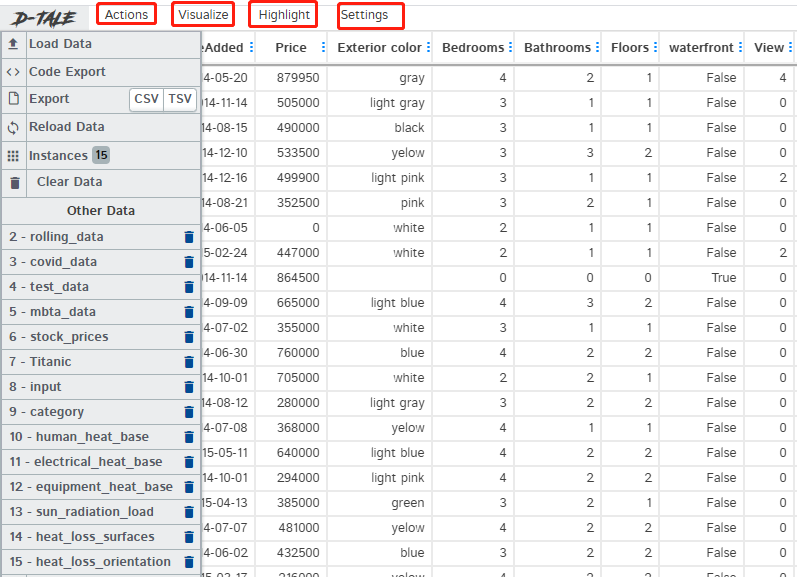The height and width of the screenshot is (577, 797).
Task: Delete human_heat_base dataset via trash icon
Action: 189,437
